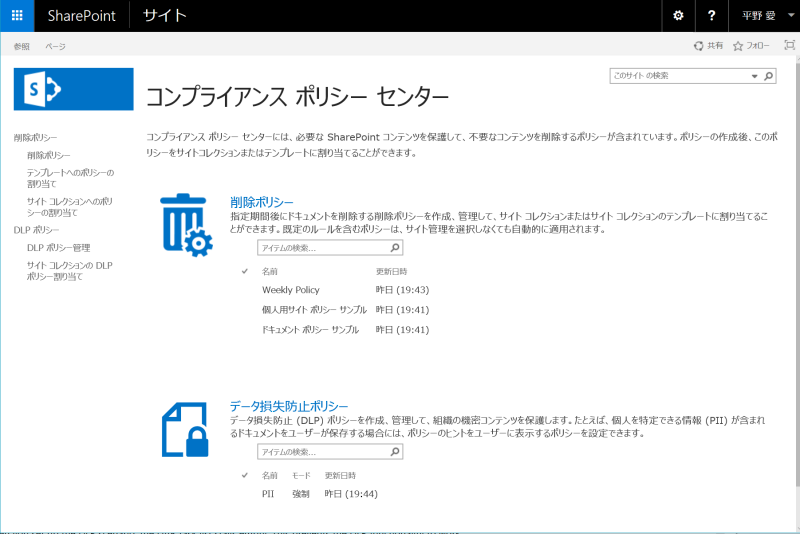Click search icon in deletion policy list
800x534 pixels.
(x=395, y=247)
